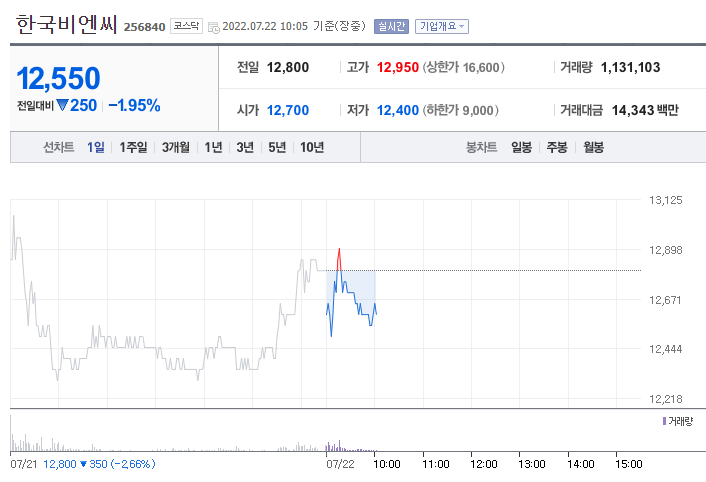
Task: Select the 1일 line chart tab
Action: (x=95, y=147)
